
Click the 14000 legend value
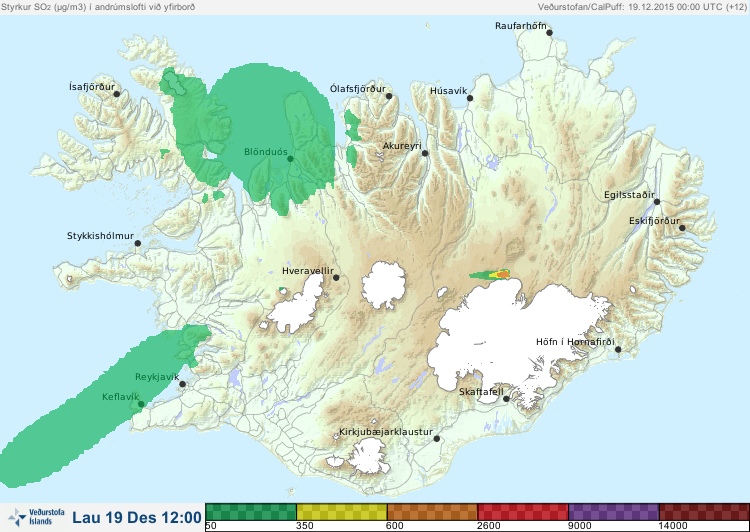tap(673, 526)
